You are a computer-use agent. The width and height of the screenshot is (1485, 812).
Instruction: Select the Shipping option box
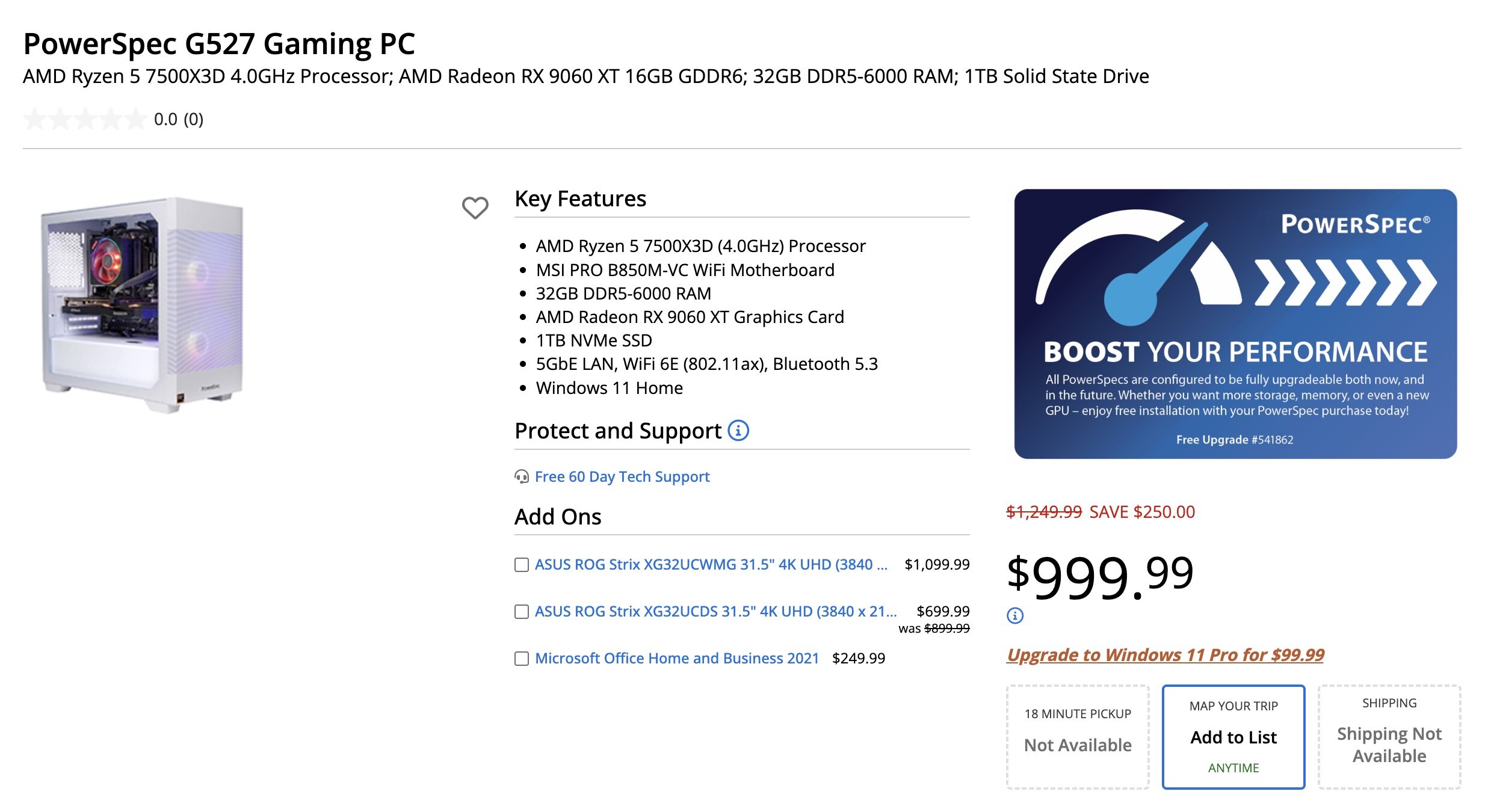click(x=1389, y=737)
